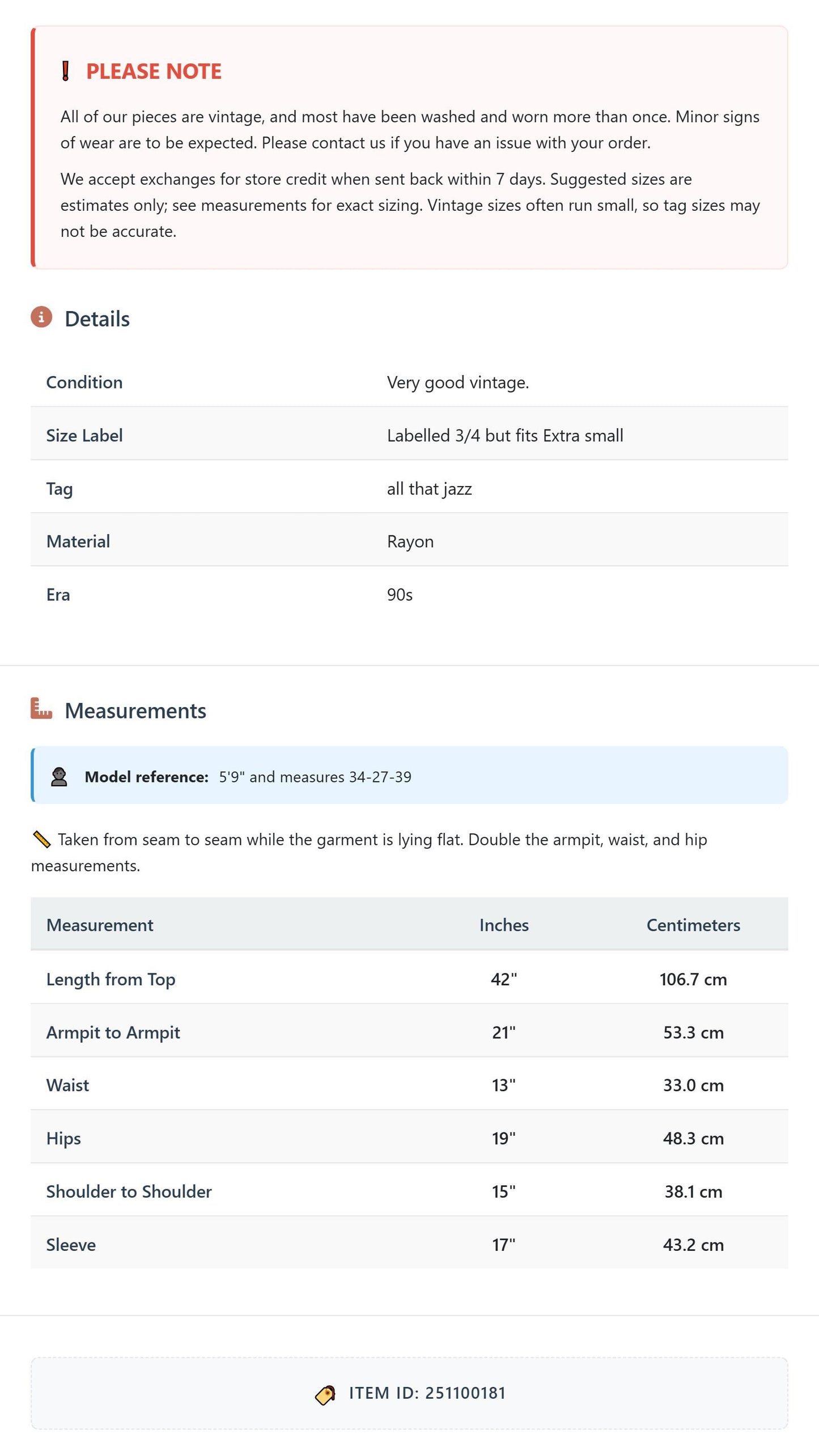Screen dimensions: 819x1456
Task: Click the Measurement column header
Action: click(x=100, y=925)
